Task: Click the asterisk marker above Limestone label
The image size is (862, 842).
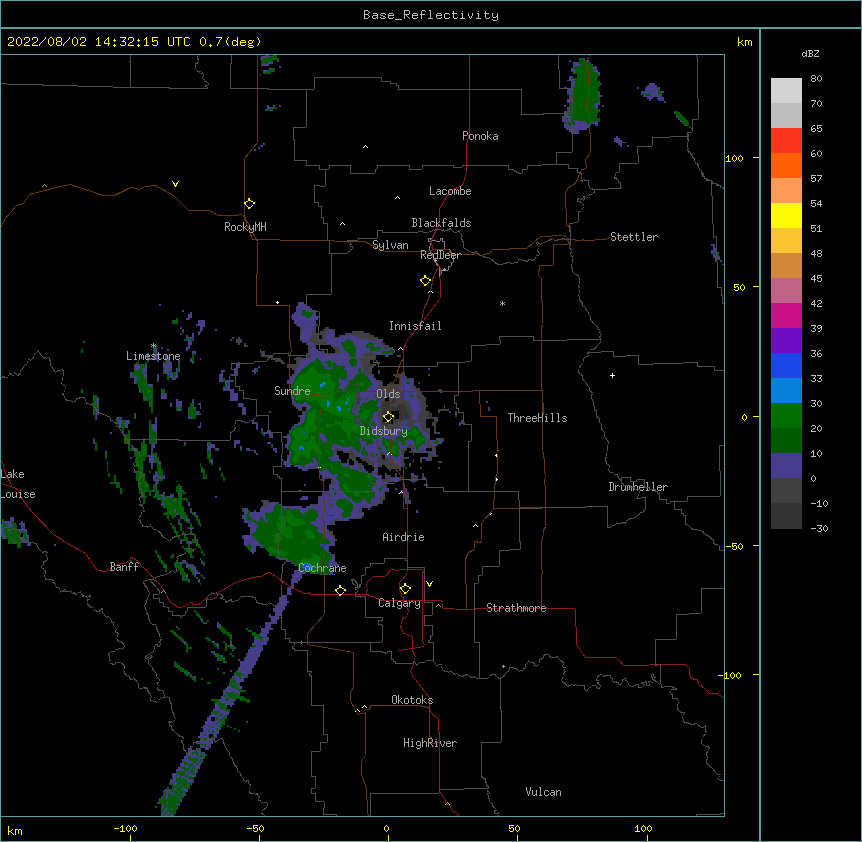Action: point(153,346)
